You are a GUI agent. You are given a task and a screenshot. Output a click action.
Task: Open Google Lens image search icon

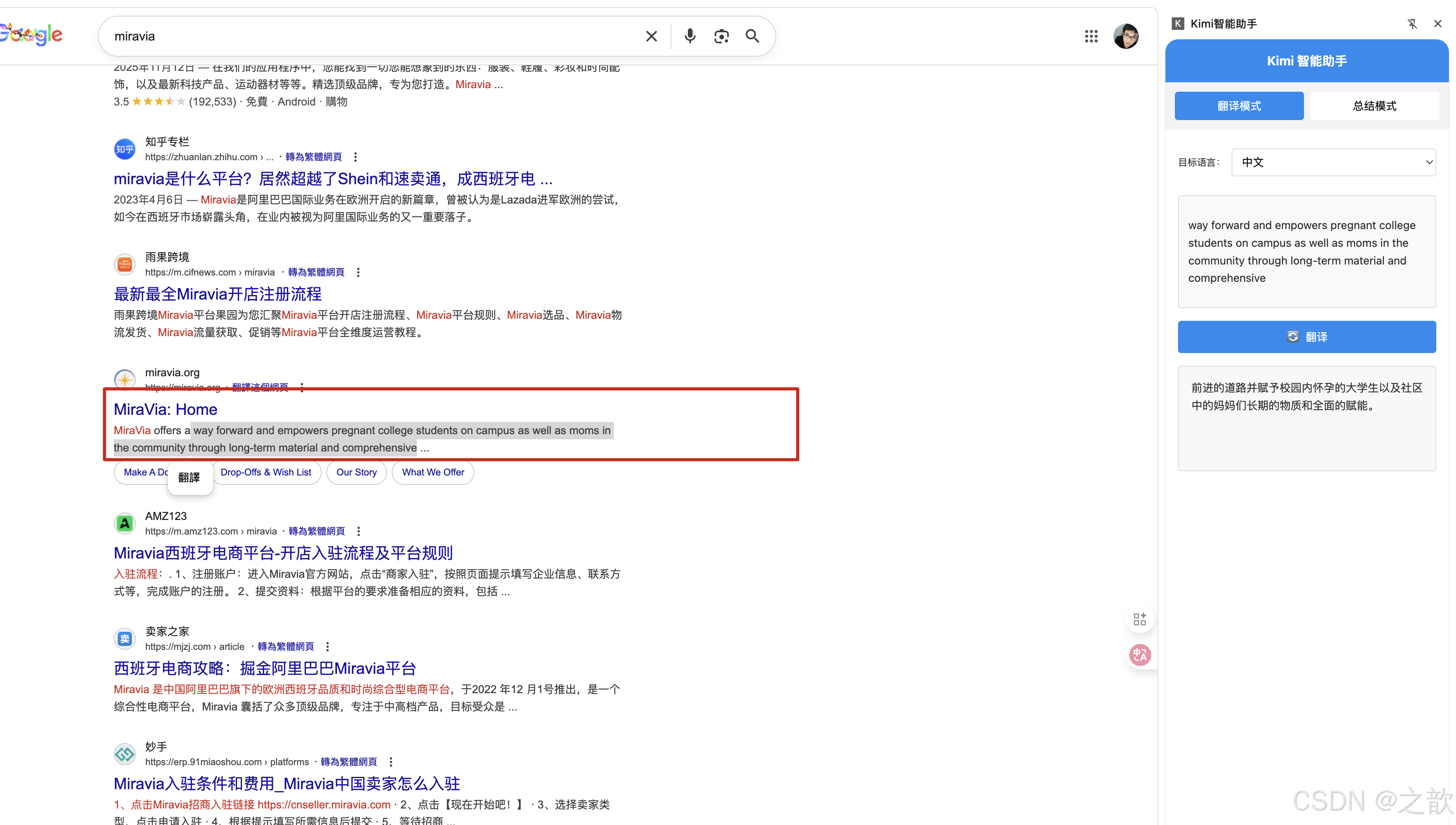tap(721, 36)
